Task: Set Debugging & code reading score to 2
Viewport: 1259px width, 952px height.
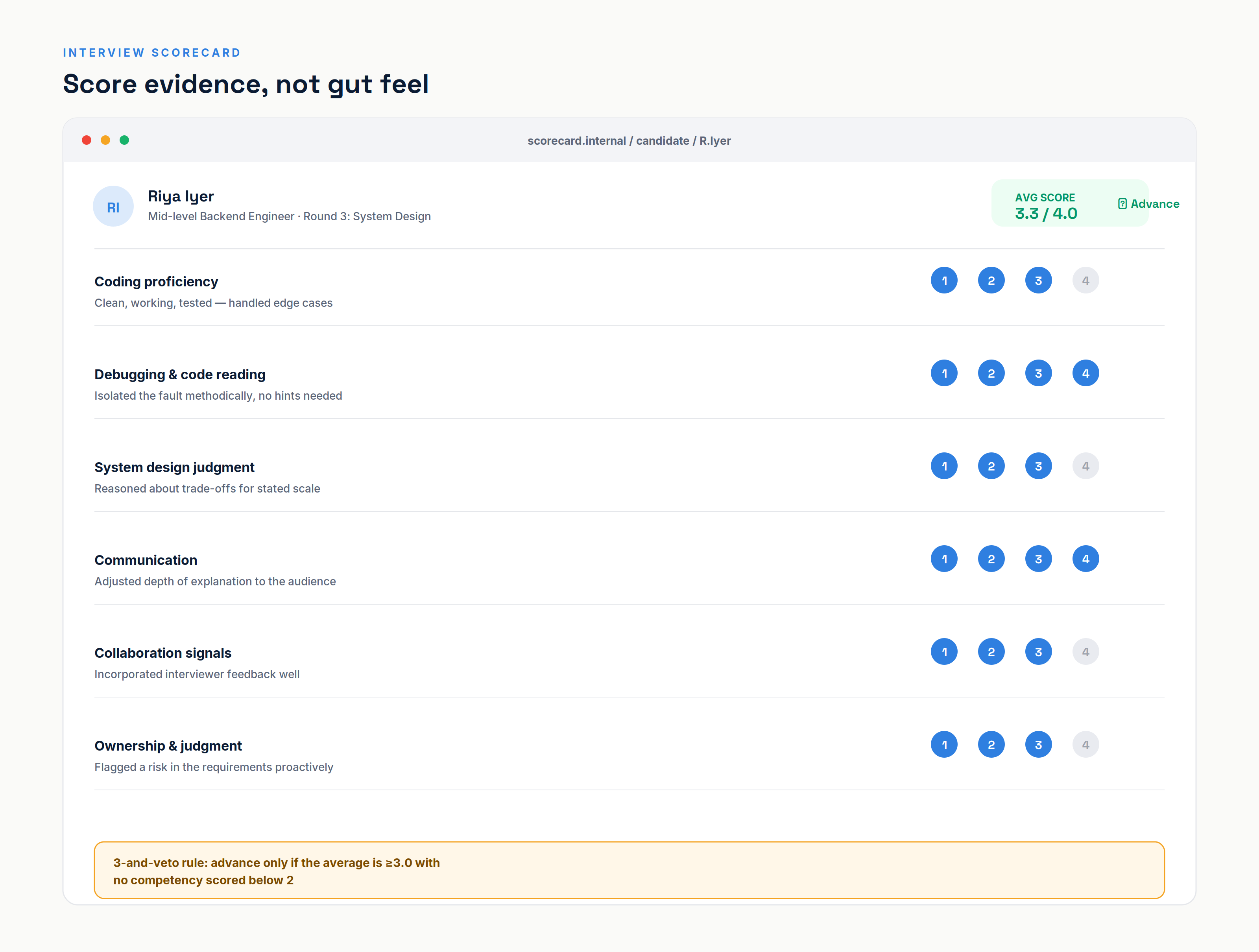Action: pos(991,373)
